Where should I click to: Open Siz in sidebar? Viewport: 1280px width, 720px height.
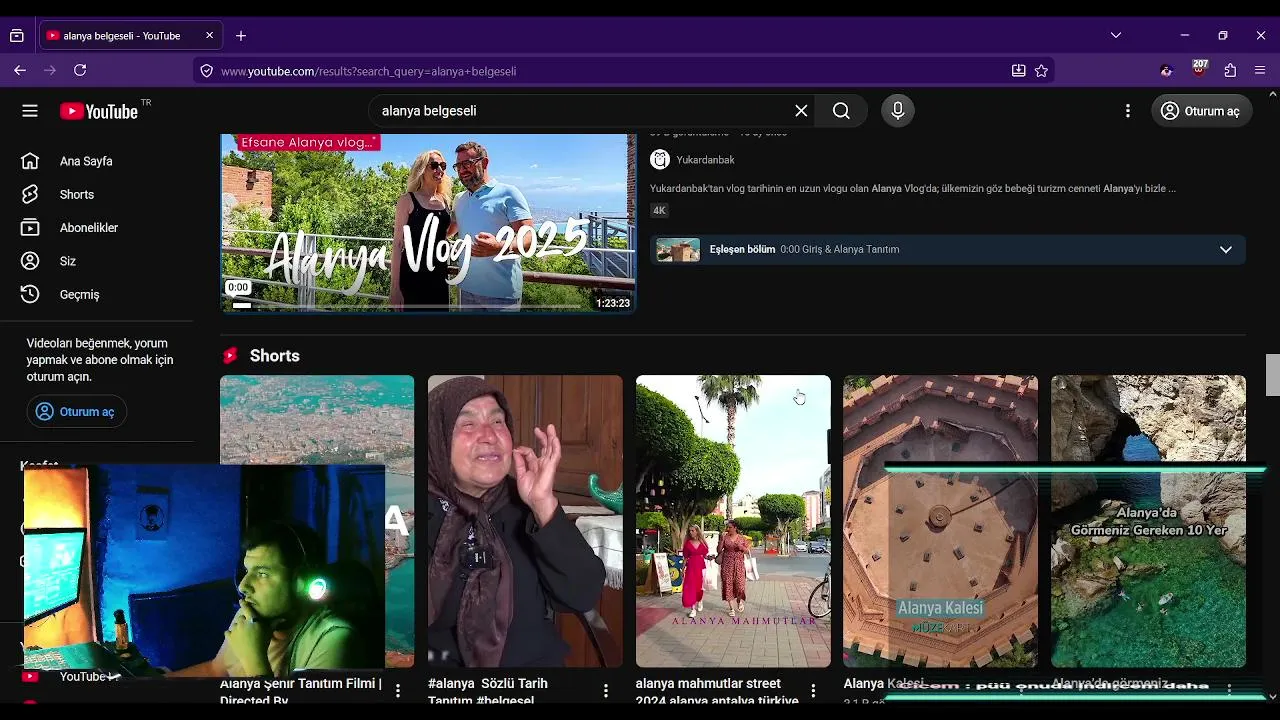68,261
